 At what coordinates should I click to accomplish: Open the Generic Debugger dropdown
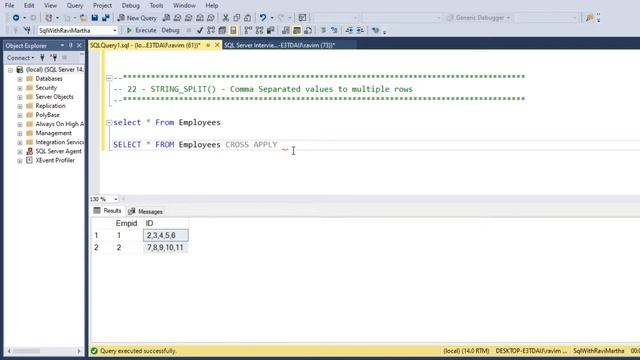pyautogui.click(x=508, y=18)
